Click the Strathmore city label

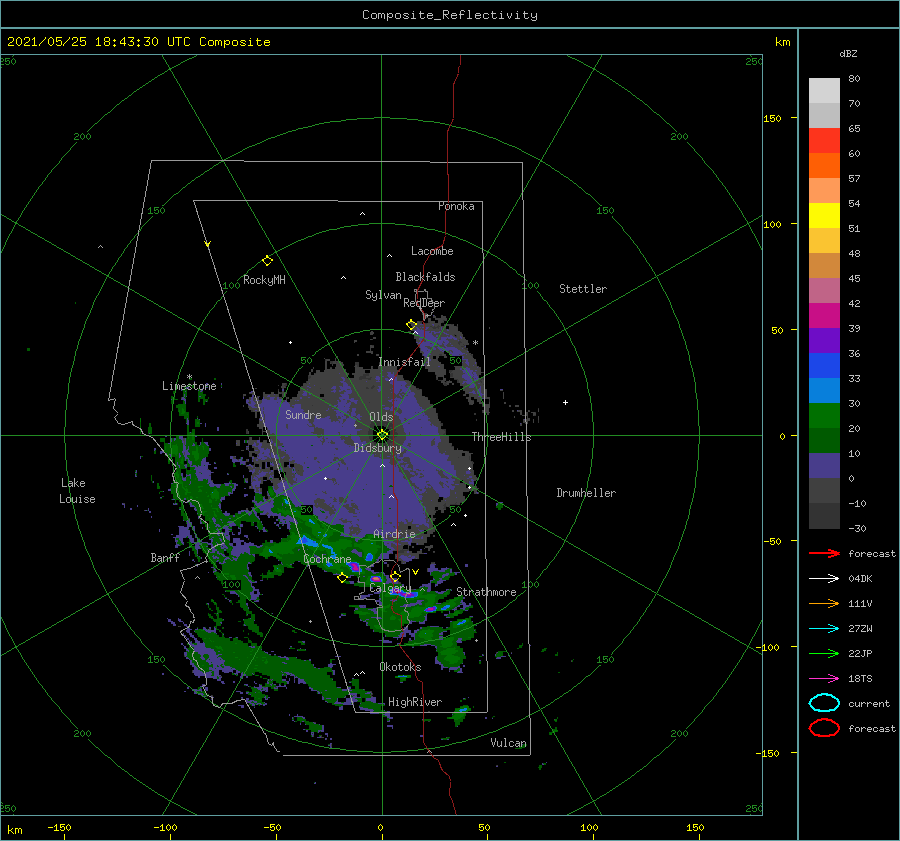point(486,592)
